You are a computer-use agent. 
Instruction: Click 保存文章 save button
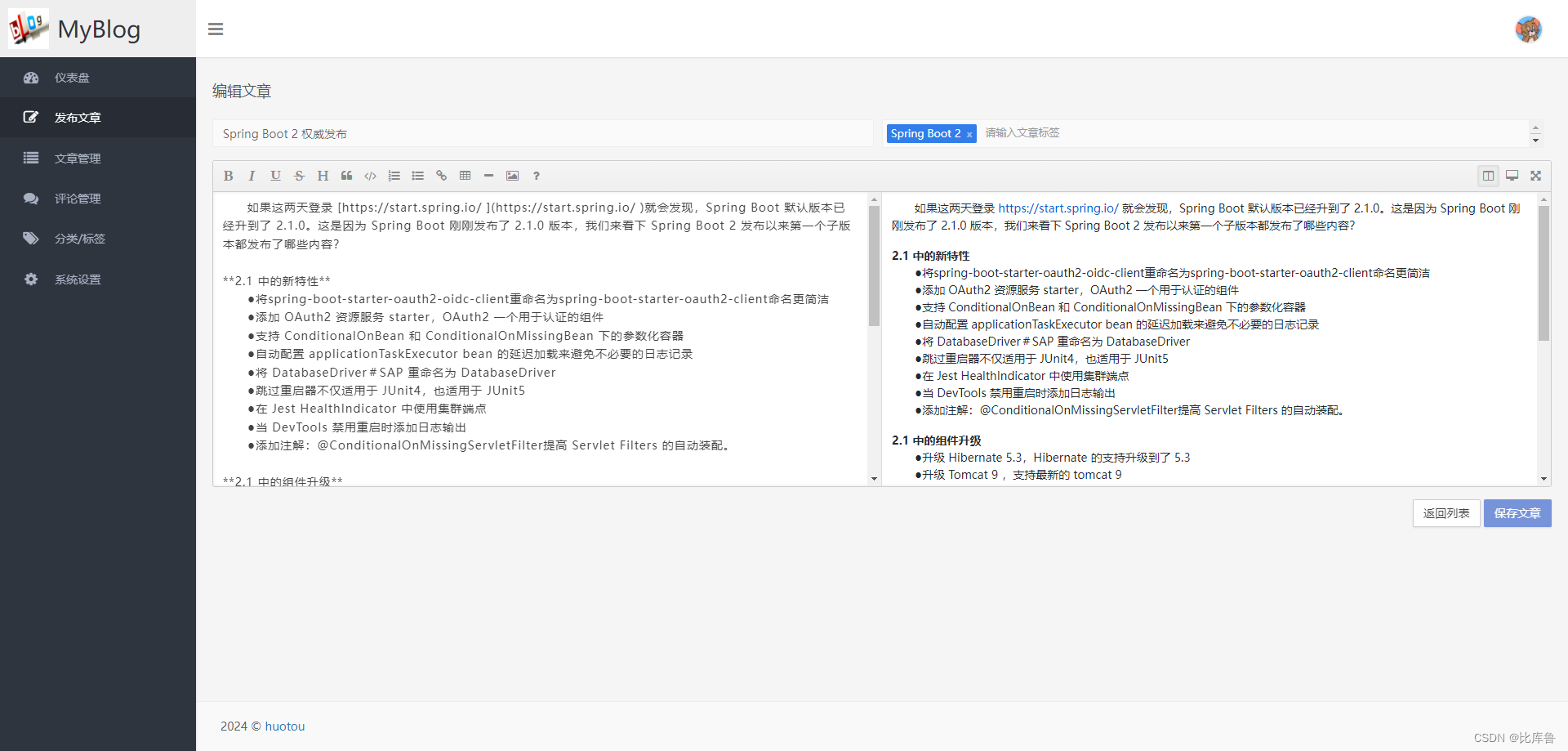(1517, 513)
